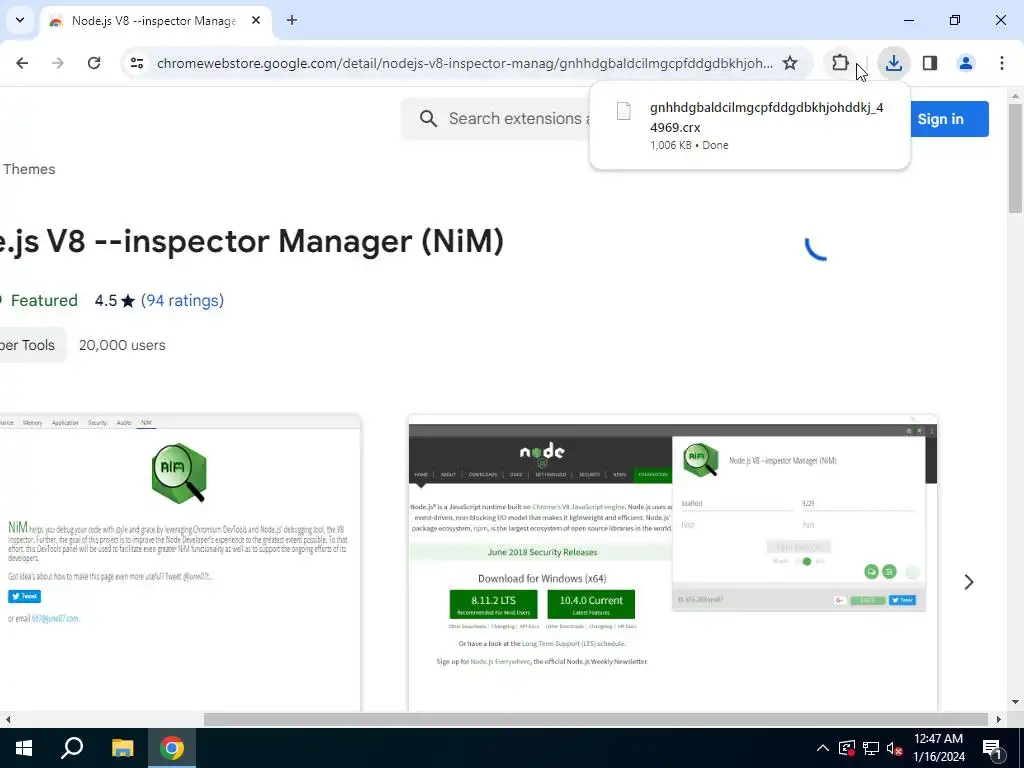1024x768 pixels.
Task: Open the Windows Start menu
Action: click(24, 748)
